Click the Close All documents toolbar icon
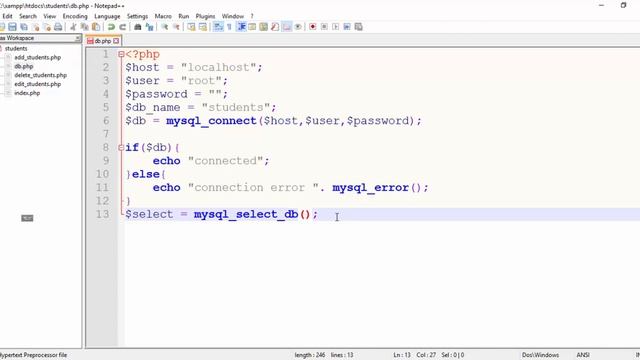Screen dimensions: 640x360 click(x=47, y=27)
